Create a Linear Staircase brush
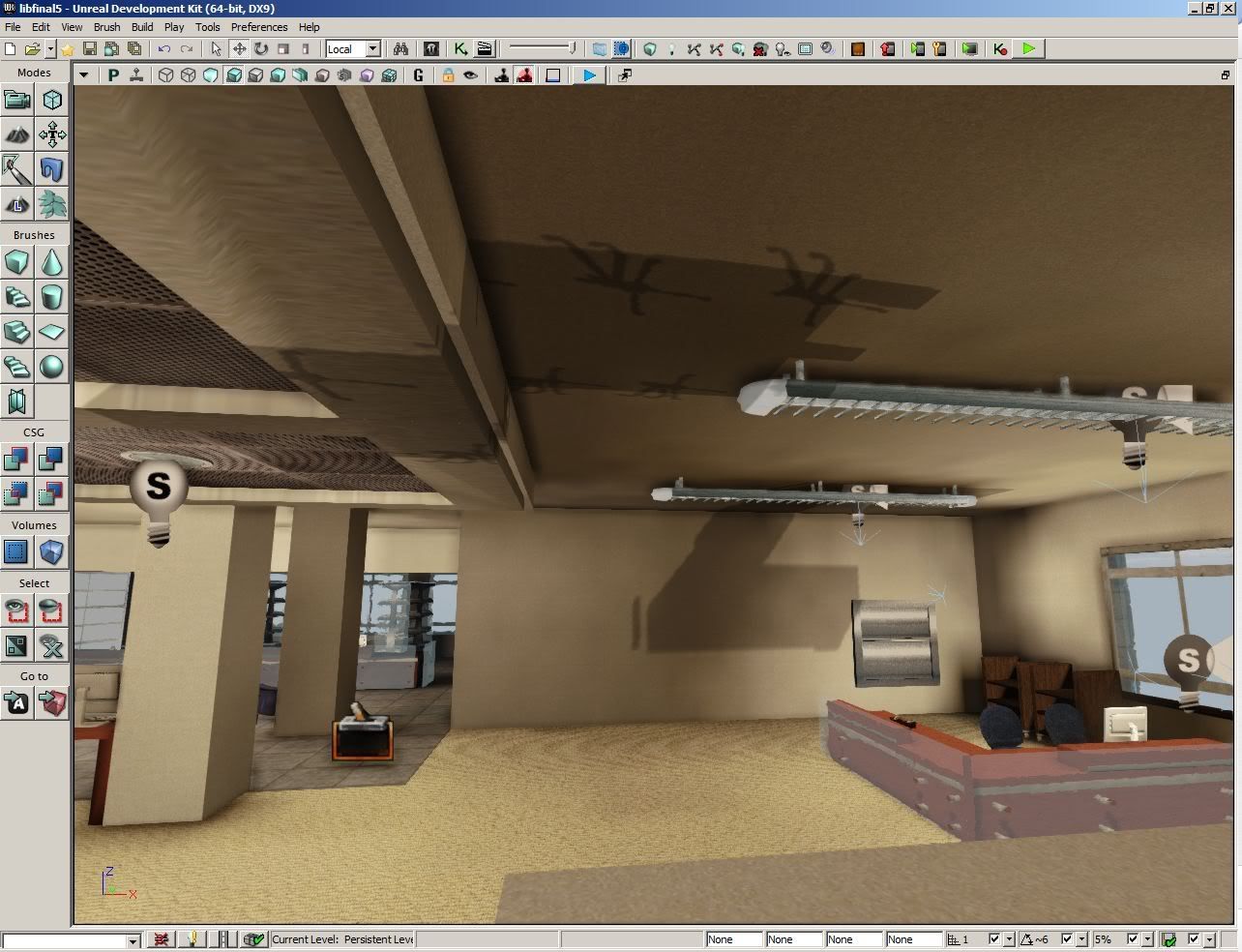Image resolution: width=1242 pixels, height=952 pixels. point(16,332)
